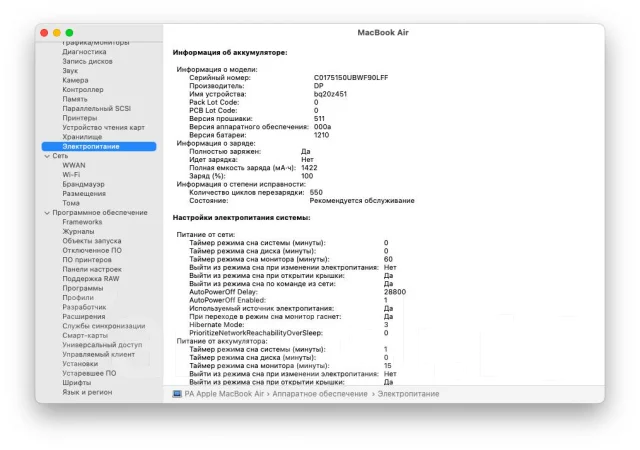Open Frameworks in software list

(82, 222)
